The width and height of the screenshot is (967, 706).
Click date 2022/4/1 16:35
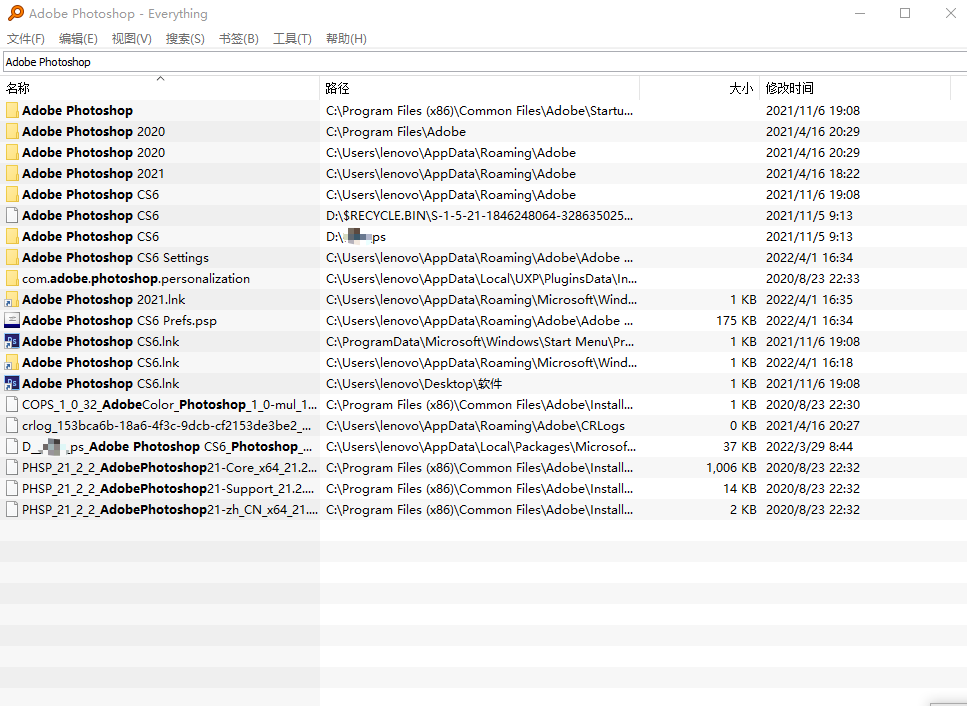[x=809, y=300]
